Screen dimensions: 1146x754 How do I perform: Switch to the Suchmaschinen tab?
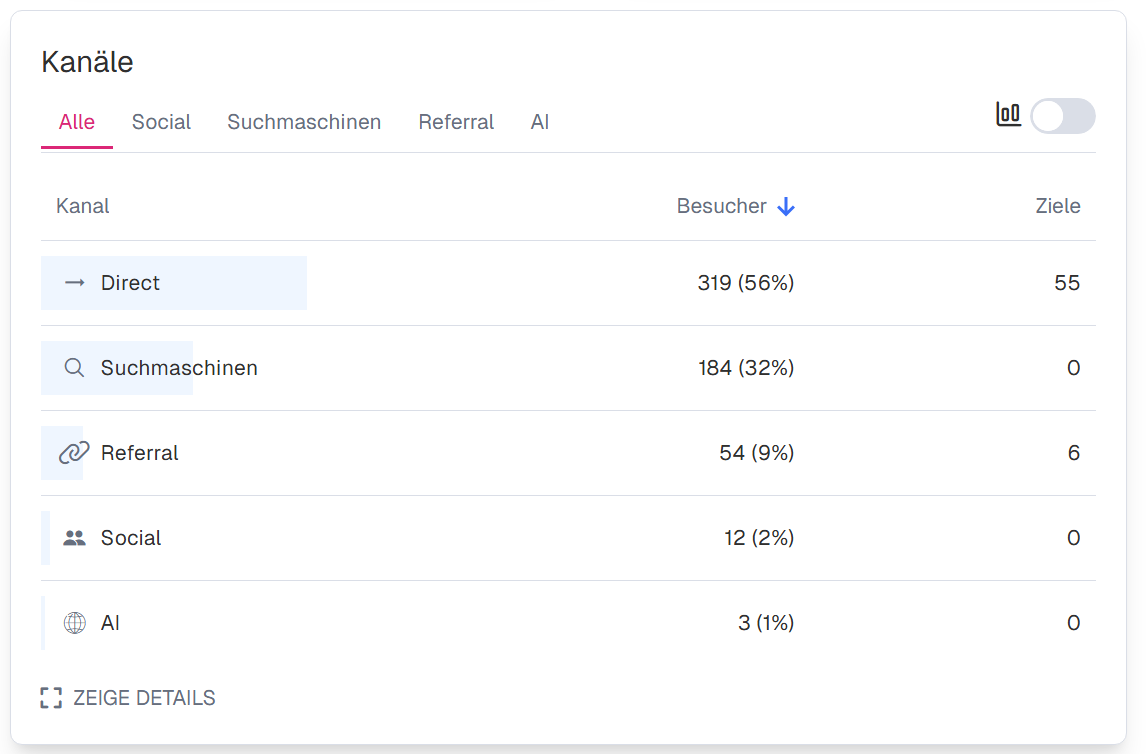304,122
